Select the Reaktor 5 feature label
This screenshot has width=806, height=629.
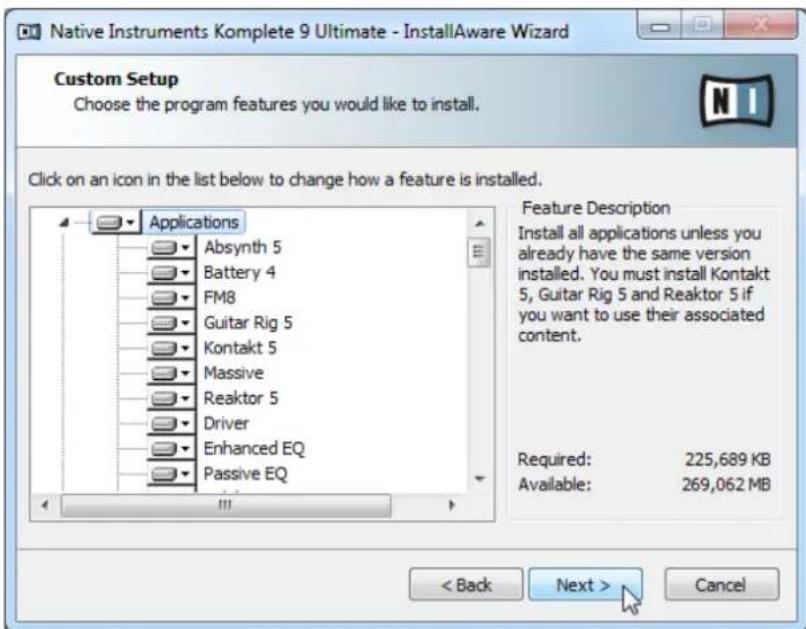pyautogui.click(x=241, y=399)
